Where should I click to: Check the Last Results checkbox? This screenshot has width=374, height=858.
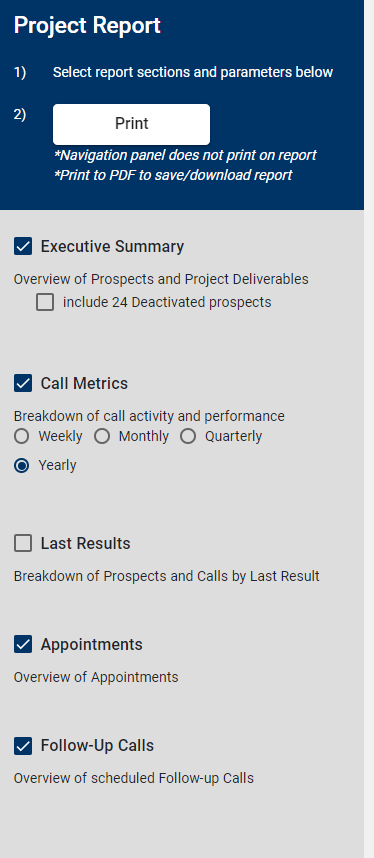point(23,543)
